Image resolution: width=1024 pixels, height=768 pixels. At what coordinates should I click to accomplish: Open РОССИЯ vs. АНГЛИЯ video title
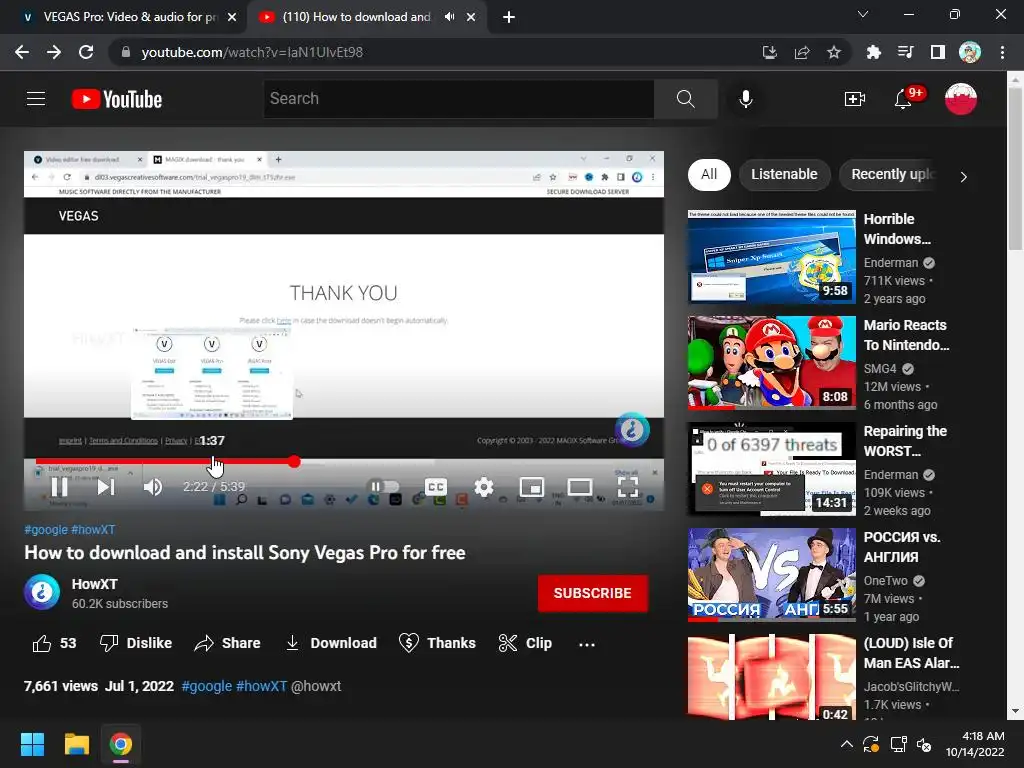tap(901, 547)
